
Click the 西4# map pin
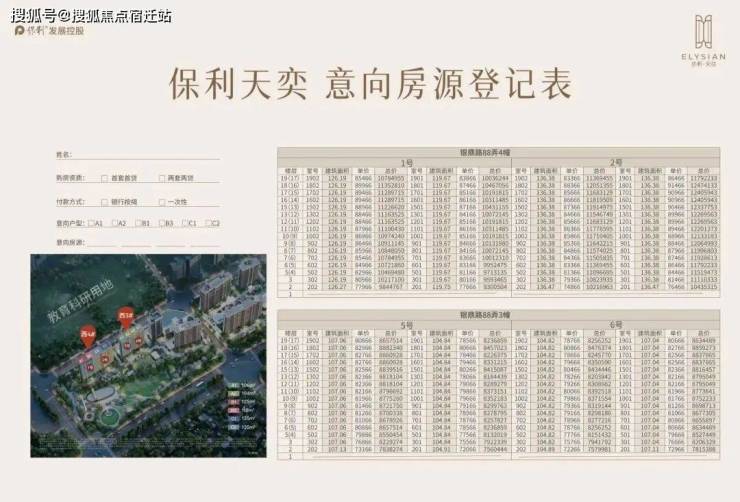(88, 337)
